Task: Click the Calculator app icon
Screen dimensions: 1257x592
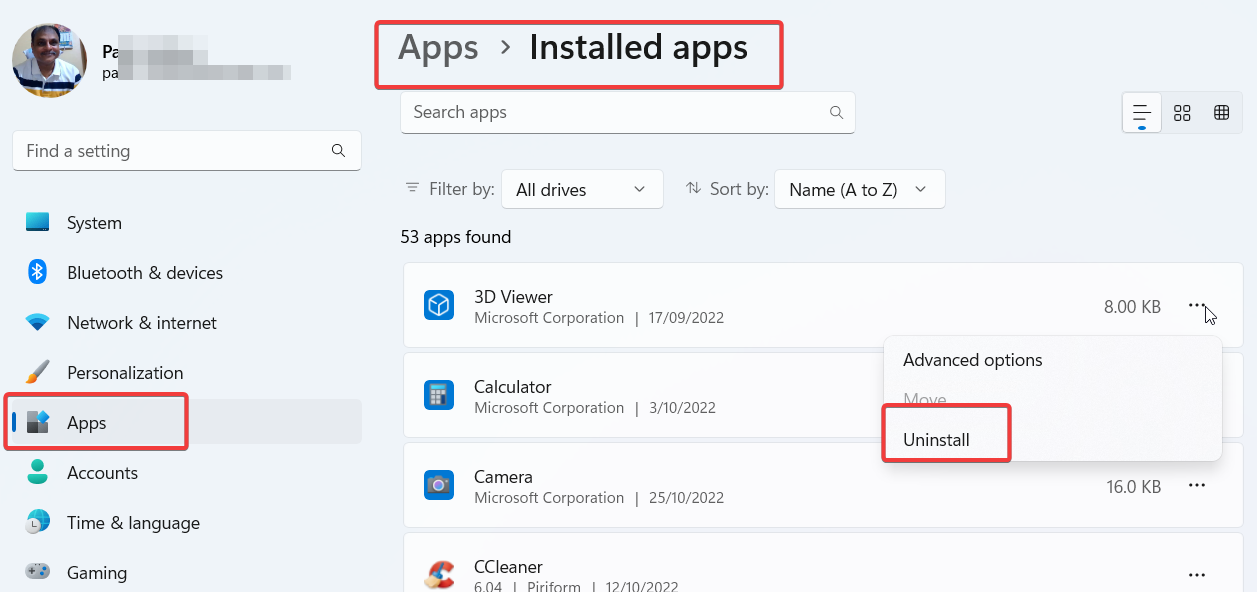Action: point(439,395)
